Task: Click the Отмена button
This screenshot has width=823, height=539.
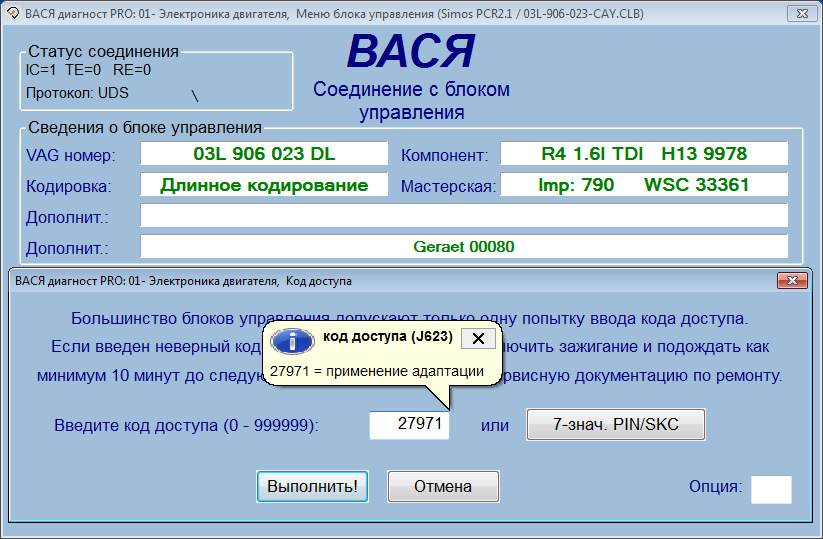Action: 443,487
